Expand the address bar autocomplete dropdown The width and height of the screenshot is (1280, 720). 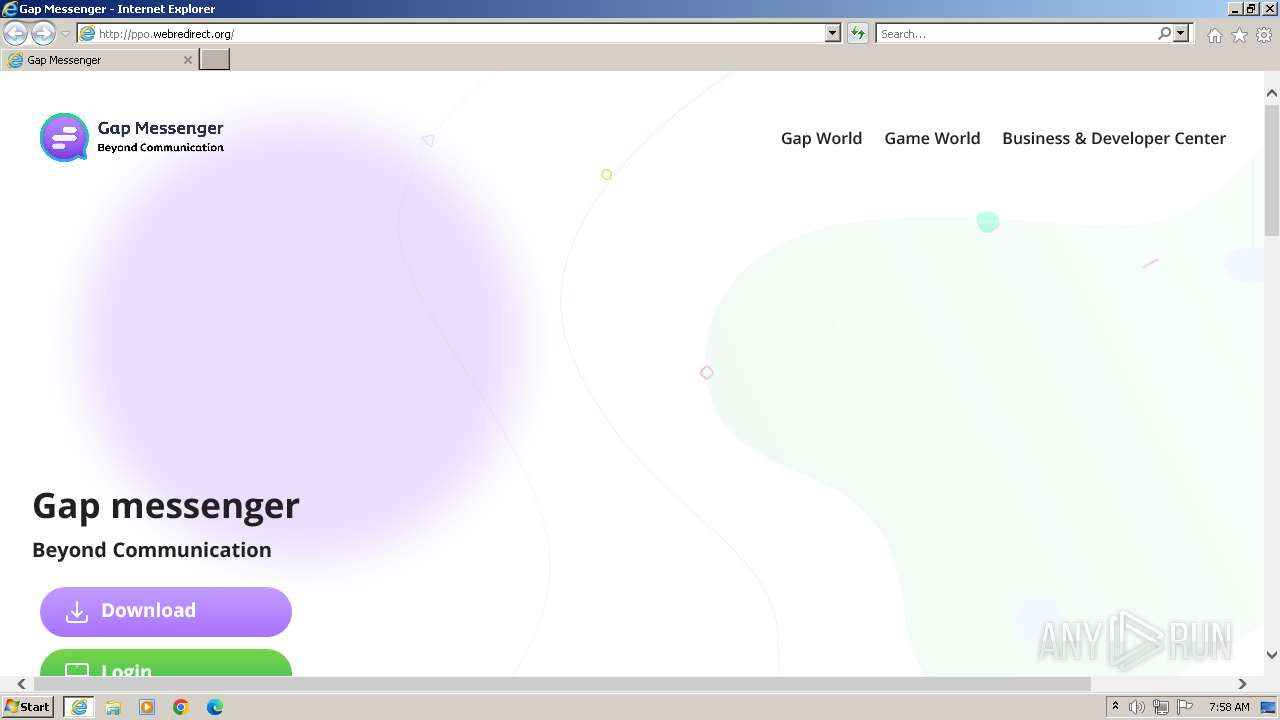click(x=833, y=34)
